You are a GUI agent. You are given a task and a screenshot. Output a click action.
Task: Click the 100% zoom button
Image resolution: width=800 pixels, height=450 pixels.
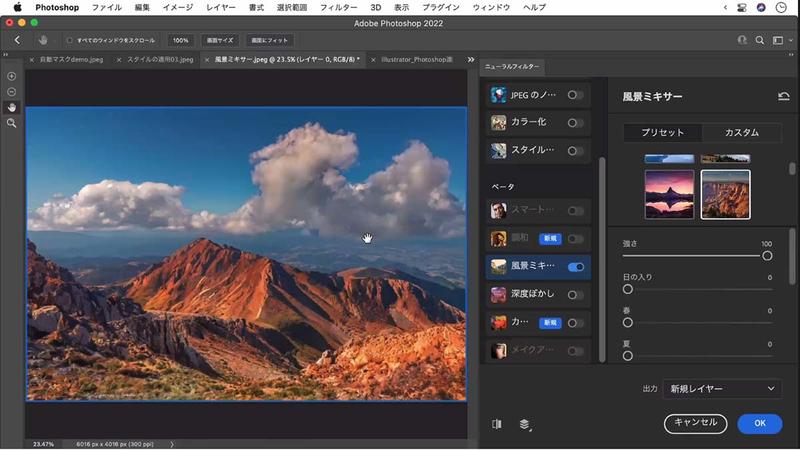tap(180, 40)
